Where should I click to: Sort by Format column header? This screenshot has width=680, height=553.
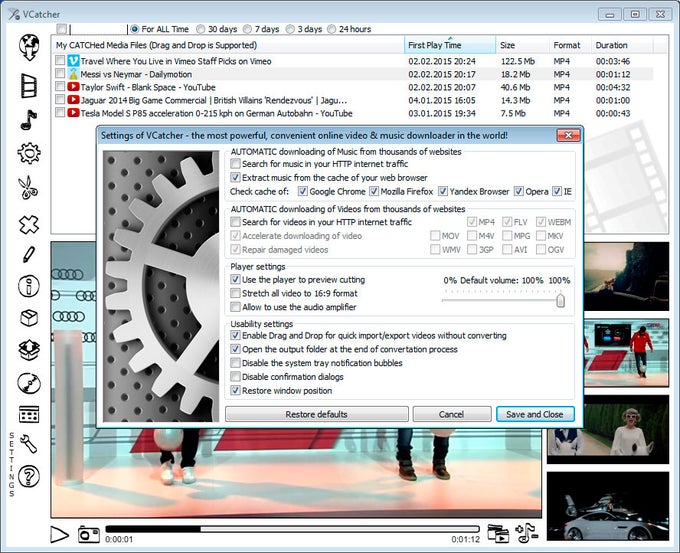click(x=570, y=45)
